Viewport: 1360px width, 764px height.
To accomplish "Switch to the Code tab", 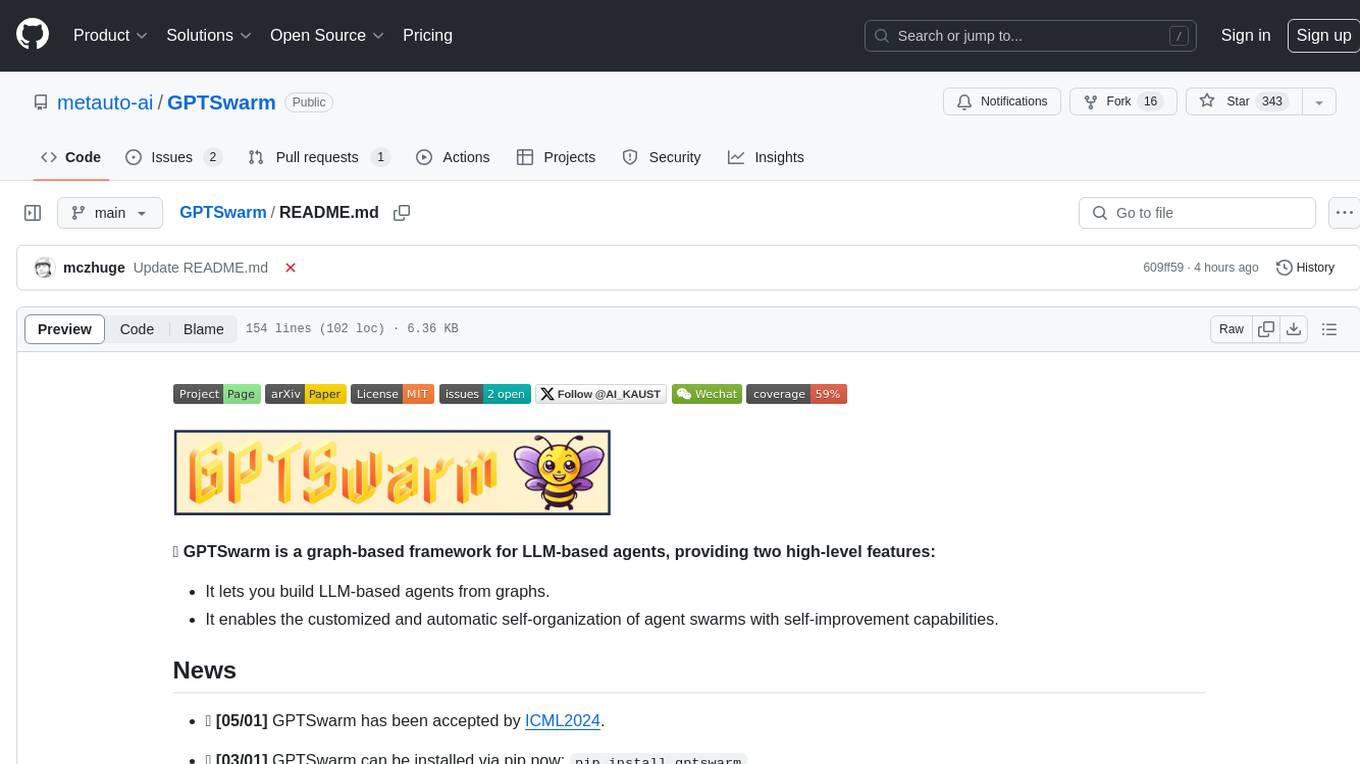I will [71, 157].
